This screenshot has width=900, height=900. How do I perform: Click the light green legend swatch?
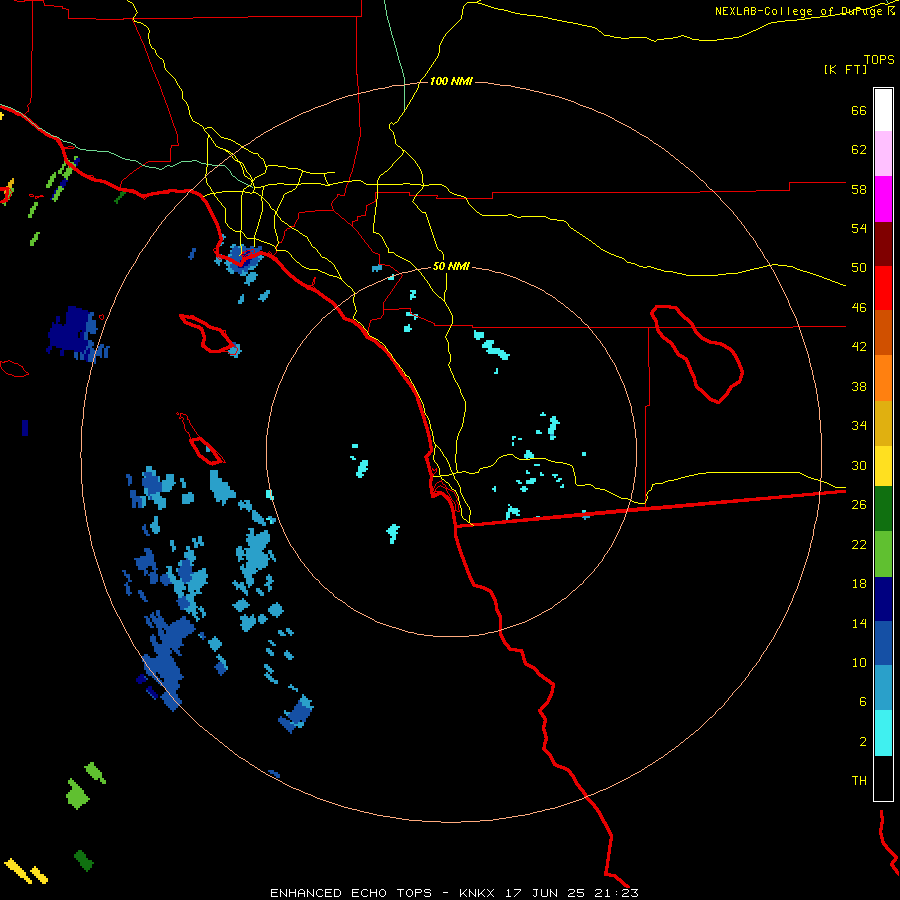[x=883, y=554]
